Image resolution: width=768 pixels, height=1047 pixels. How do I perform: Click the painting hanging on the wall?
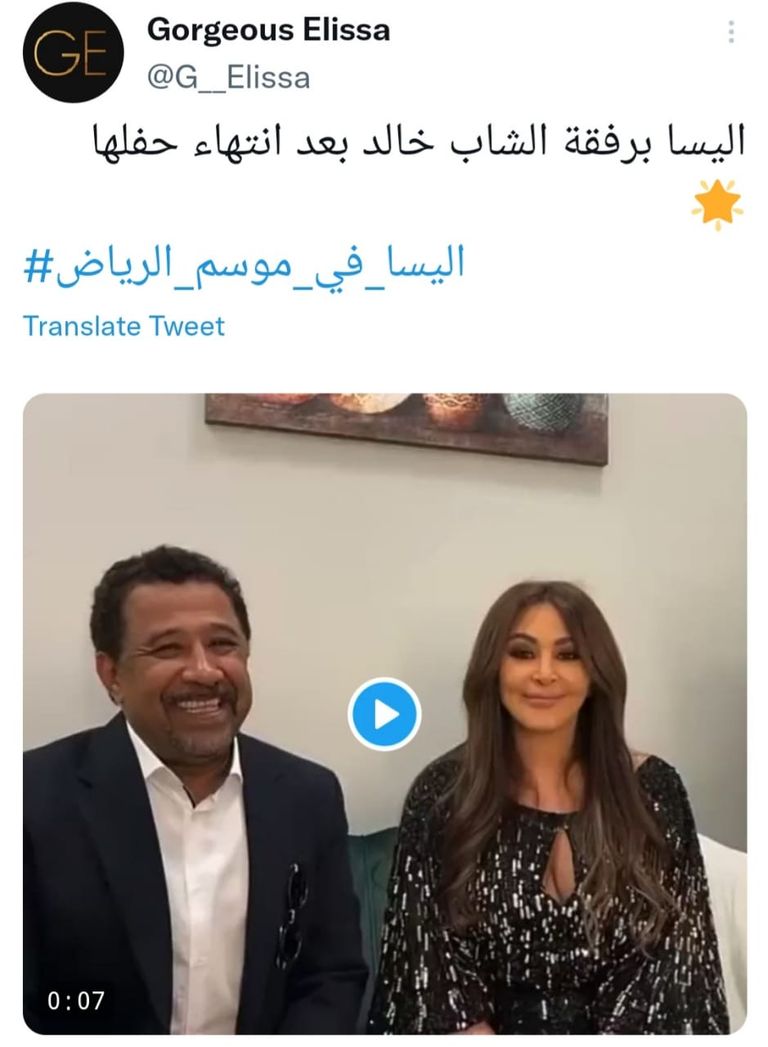coord(407,426)
